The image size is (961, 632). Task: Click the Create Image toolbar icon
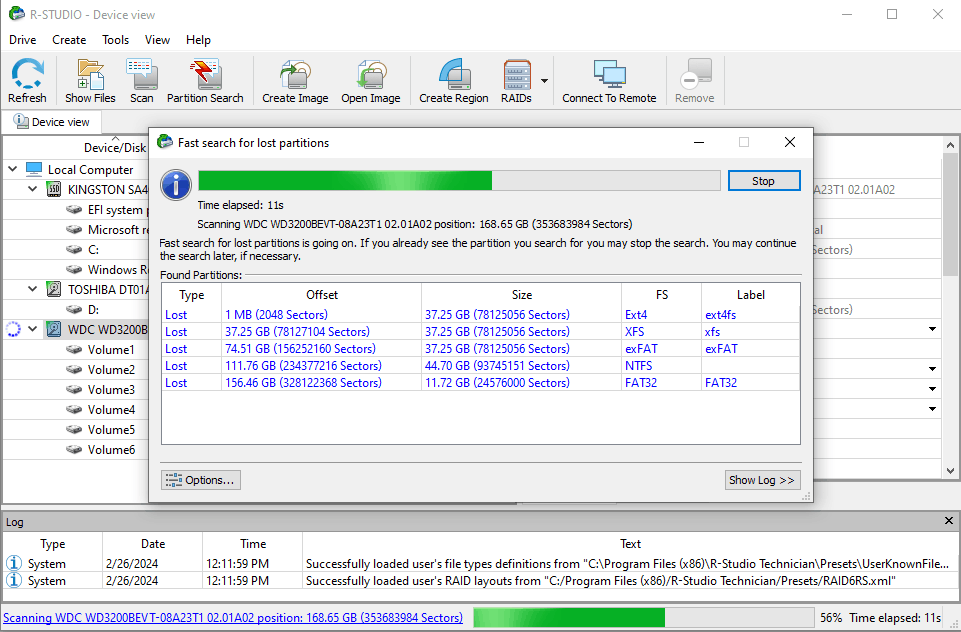pyautogui.click(x=295, y=80)
